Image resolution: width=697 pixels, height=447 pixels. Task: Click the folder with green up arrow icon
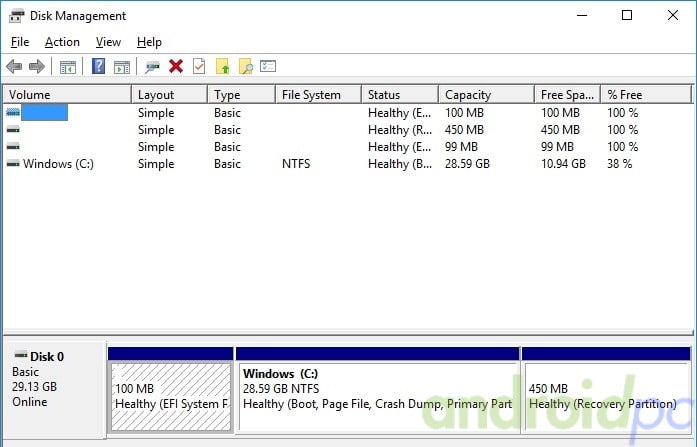pos(223,66)
